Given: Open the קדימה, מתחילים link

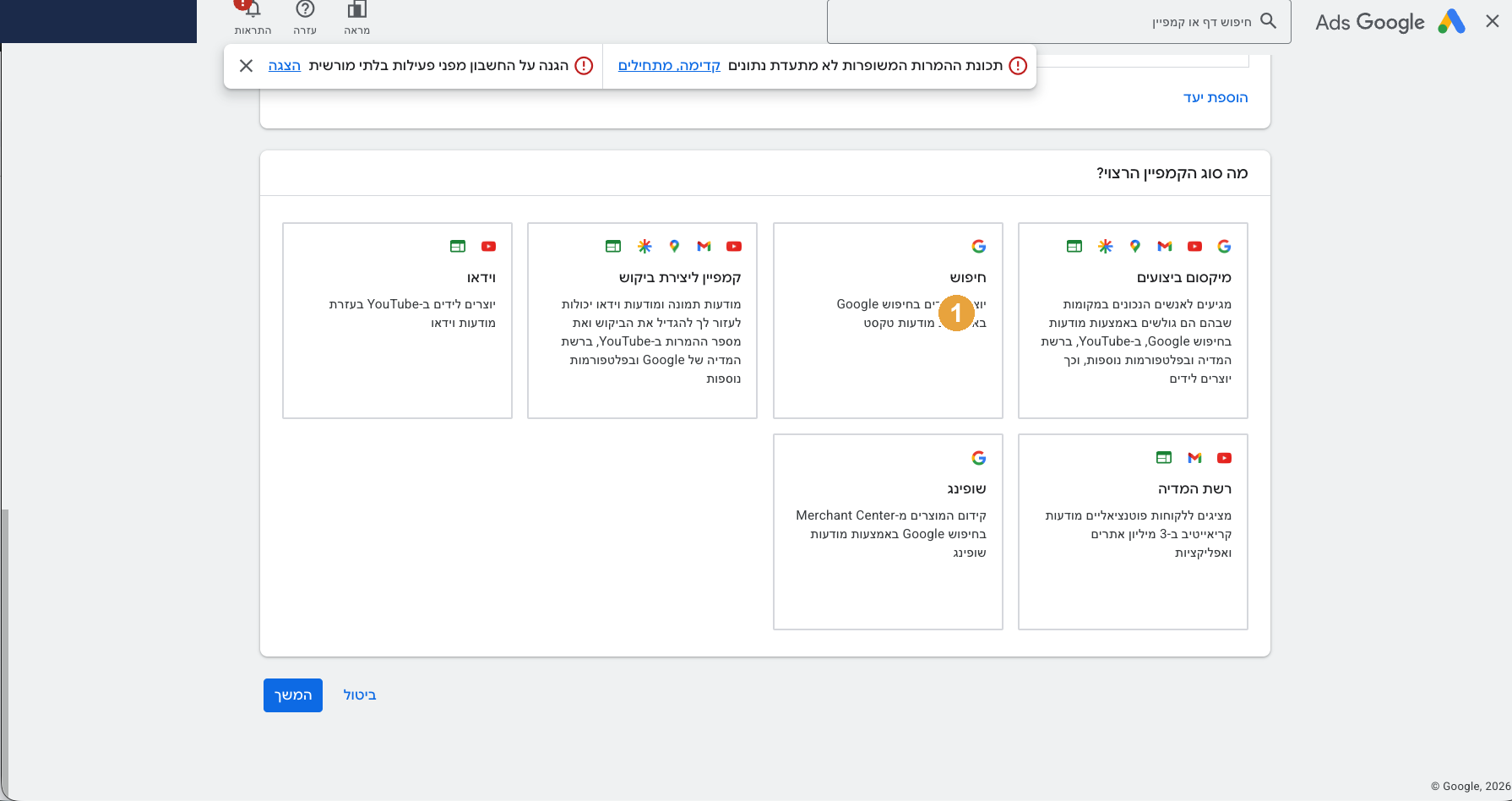Looking at the screenshot, I should pyautogui.click(x=669, y=66).
